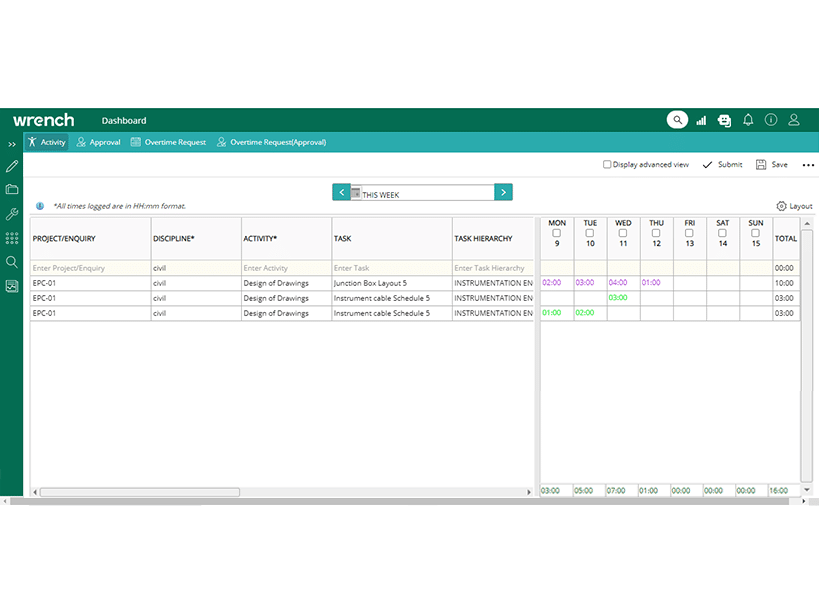
Task: Open the chat messages icon
Action: [724, 121]
